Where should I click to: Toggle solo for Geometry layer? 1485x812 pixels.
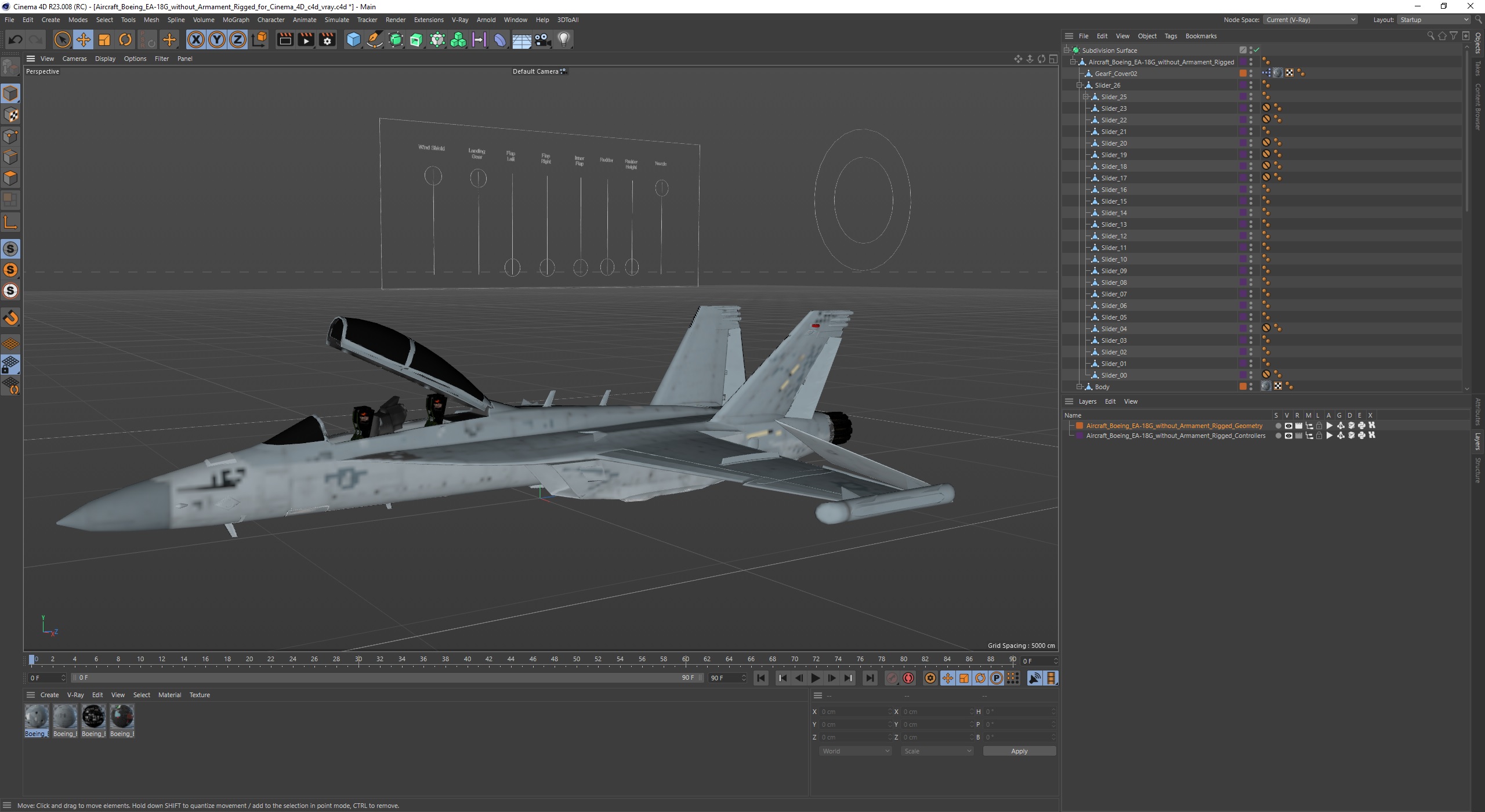click(x=1277, y=426)
